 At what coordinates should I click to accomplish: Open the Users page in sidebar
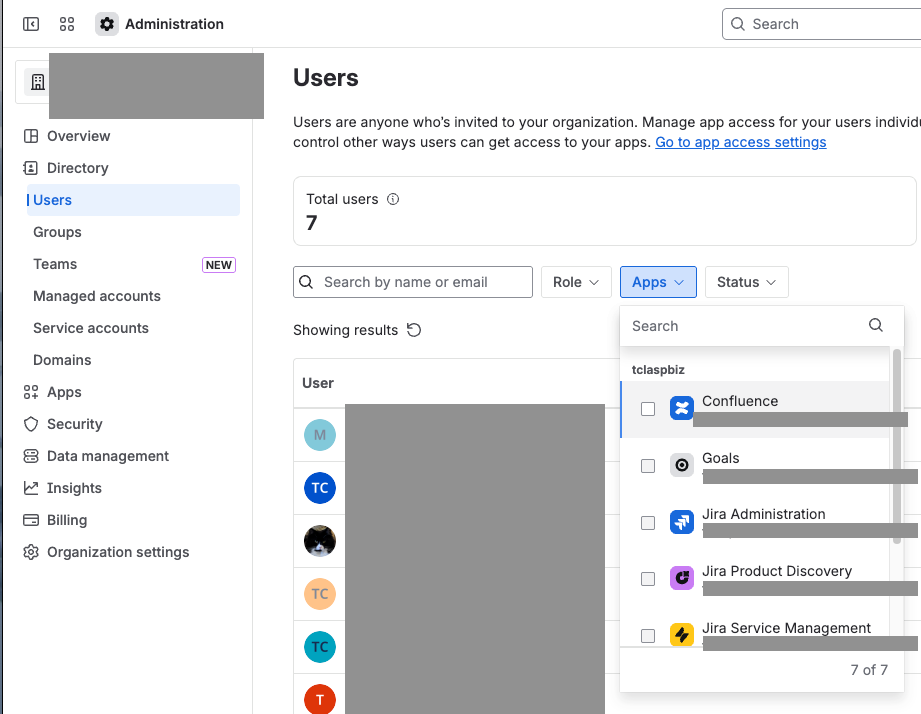133,200
